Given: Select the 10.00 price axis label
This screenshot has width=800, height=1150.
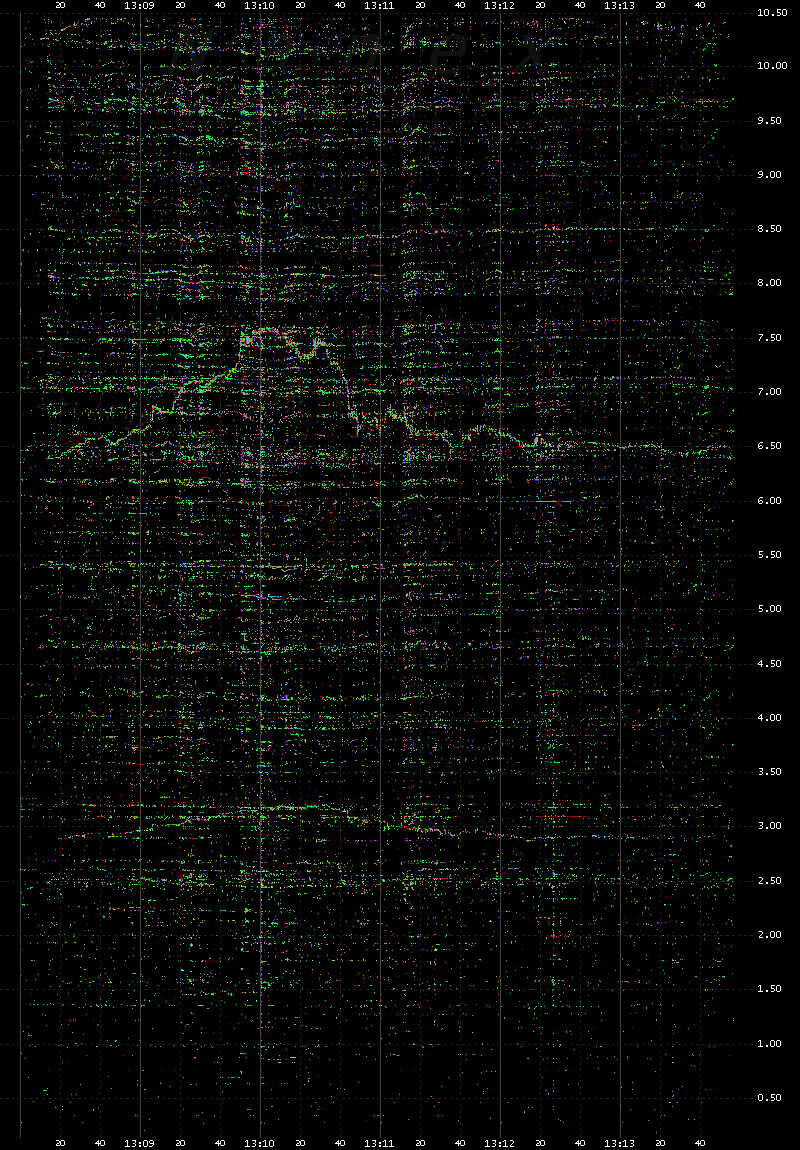Looking at the screenshot, I should [x=773, y=66].
